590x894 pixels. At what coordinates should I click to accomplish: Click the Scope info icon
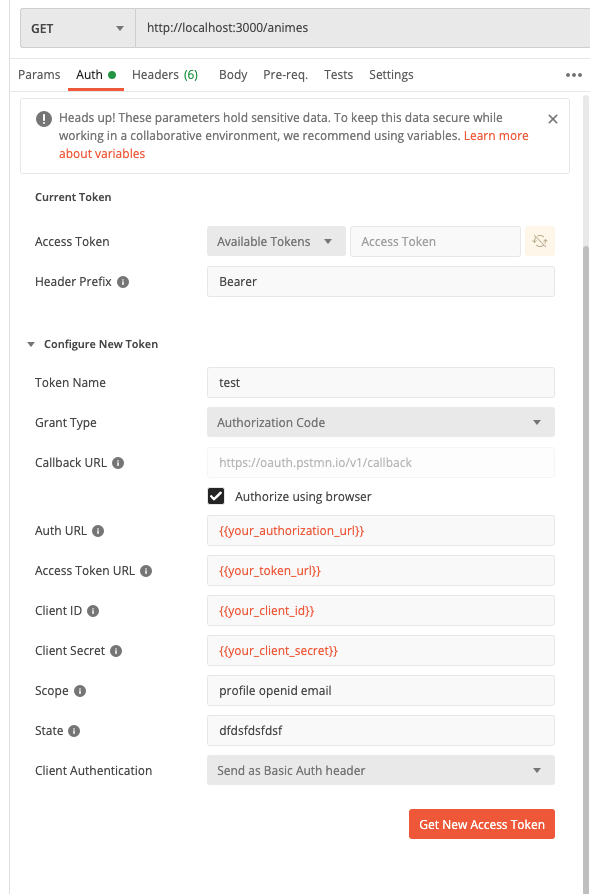[80, 691]
